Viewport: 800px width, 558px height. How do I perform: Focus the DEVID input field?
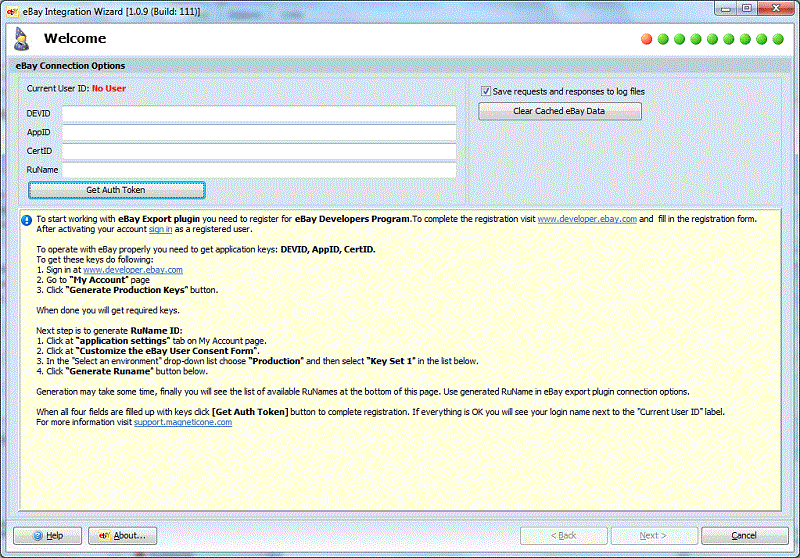(259, 114)
